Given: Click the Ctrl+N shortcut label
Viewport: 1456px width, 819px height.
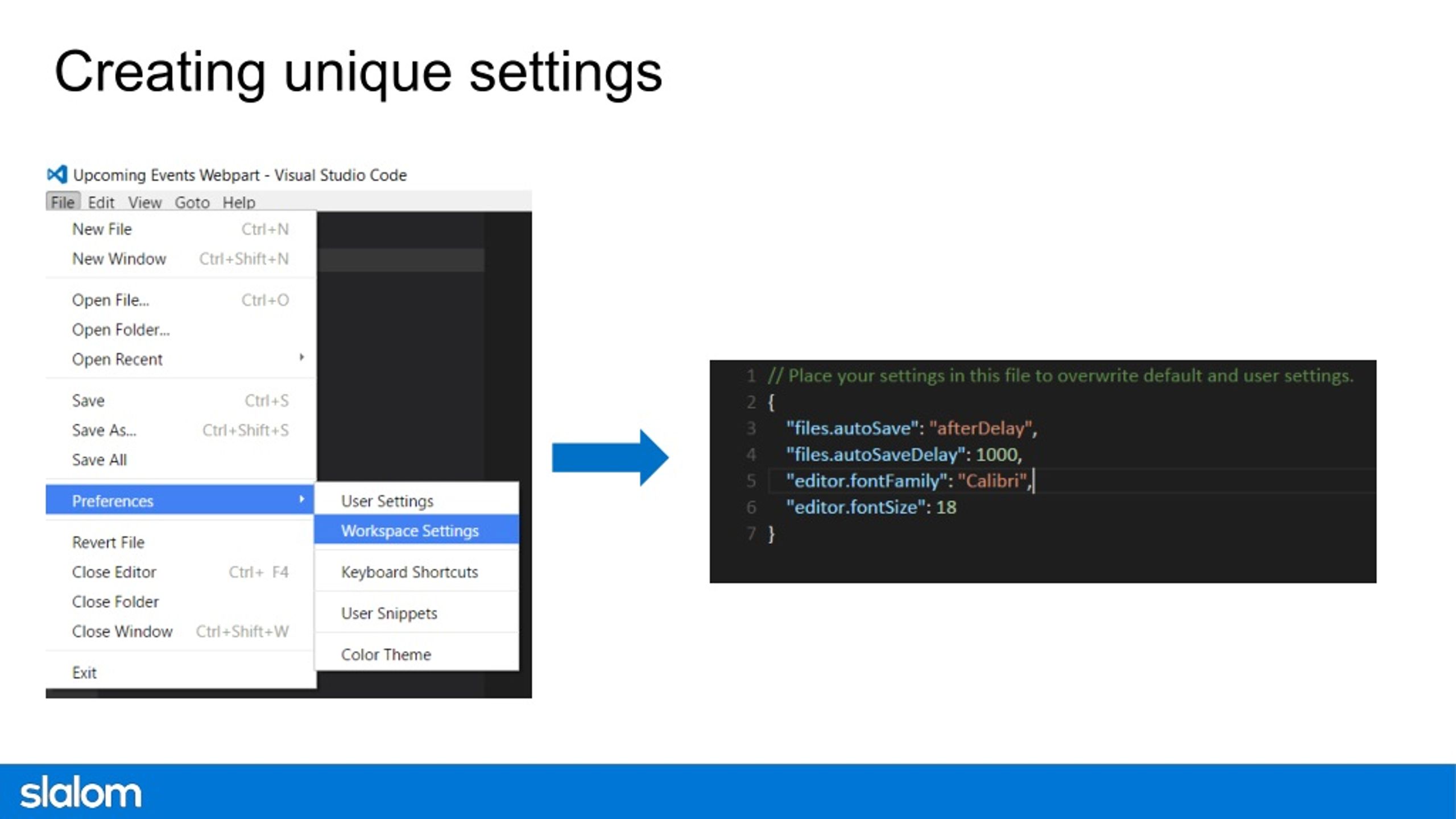Looking at the screenshot, I should [265, 229].
